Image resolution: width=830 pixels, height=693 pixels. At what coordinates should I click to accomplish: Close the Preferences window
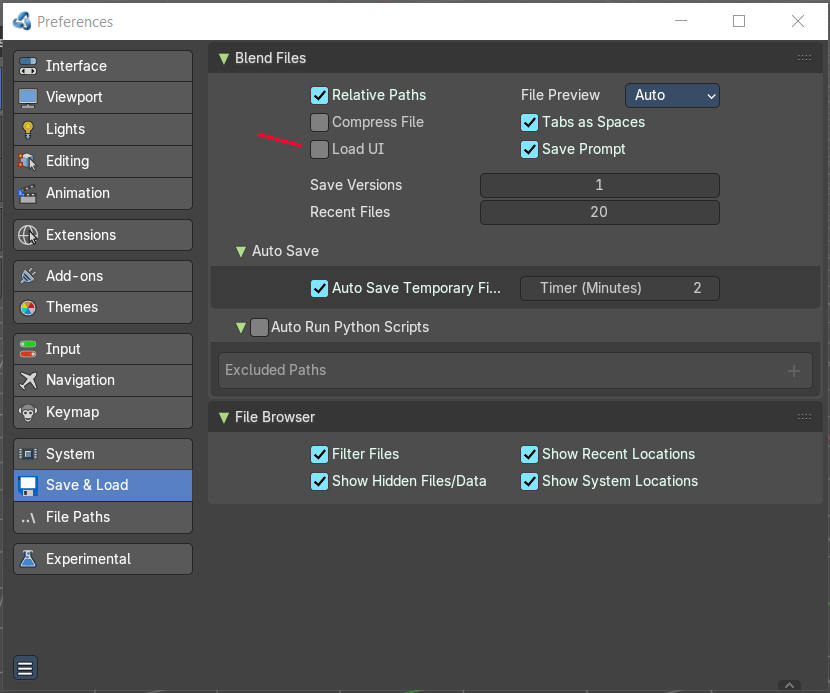coord(798,21)
